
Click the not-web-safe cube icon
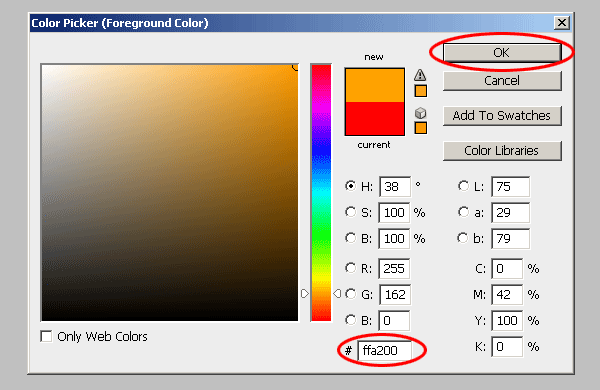[420, 113]
